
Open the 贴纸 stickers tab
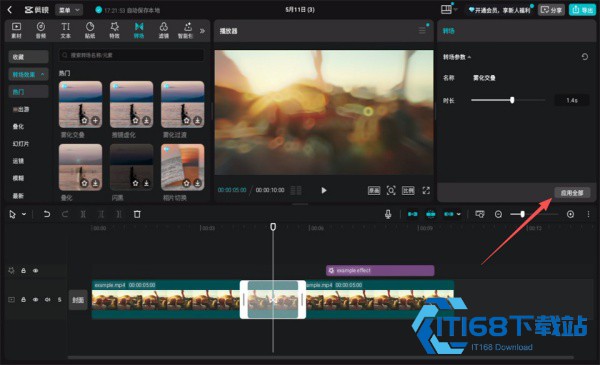[x=90, y=30]
